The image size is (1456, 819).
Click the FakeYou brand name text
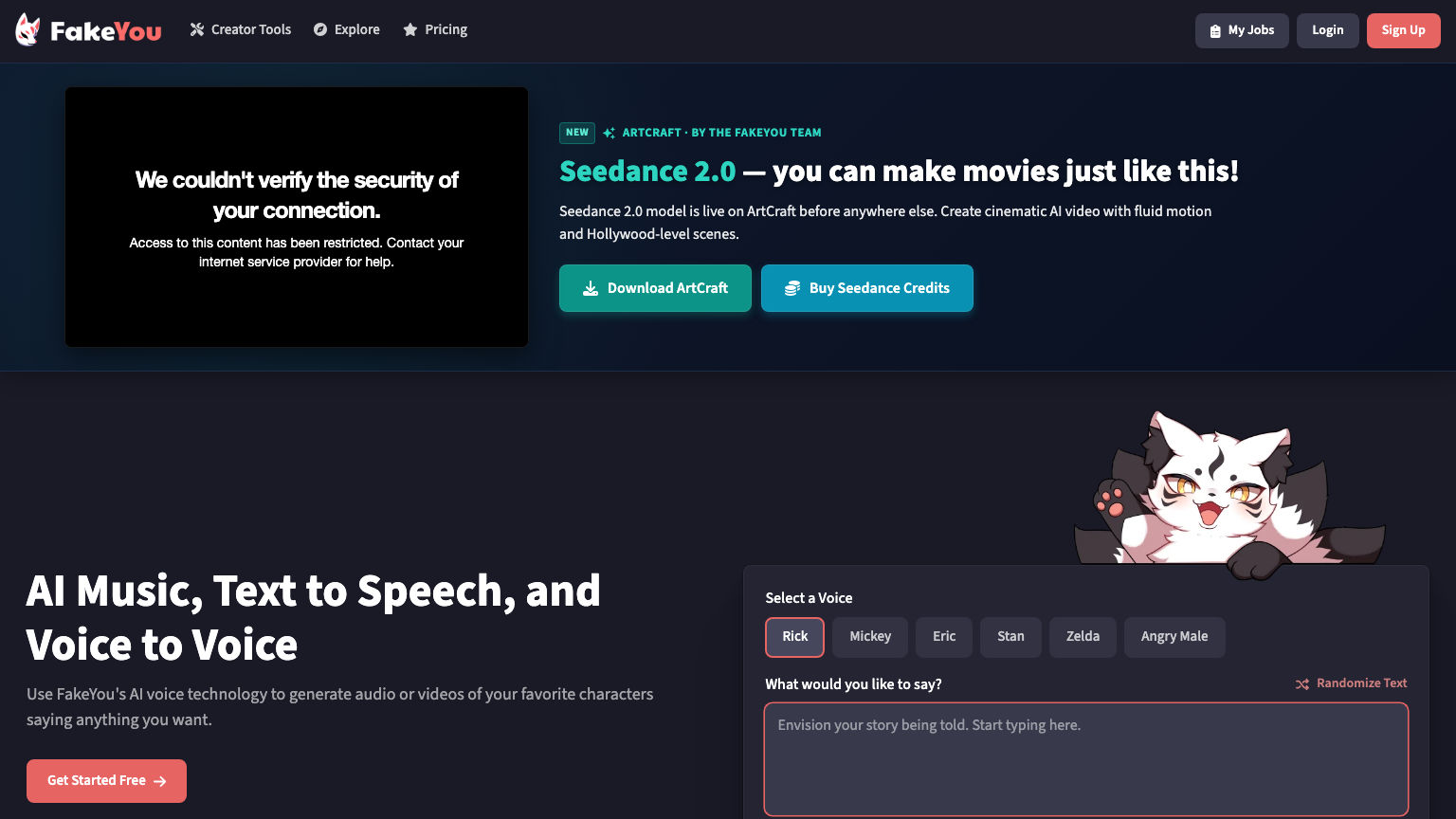click(106, 31)
